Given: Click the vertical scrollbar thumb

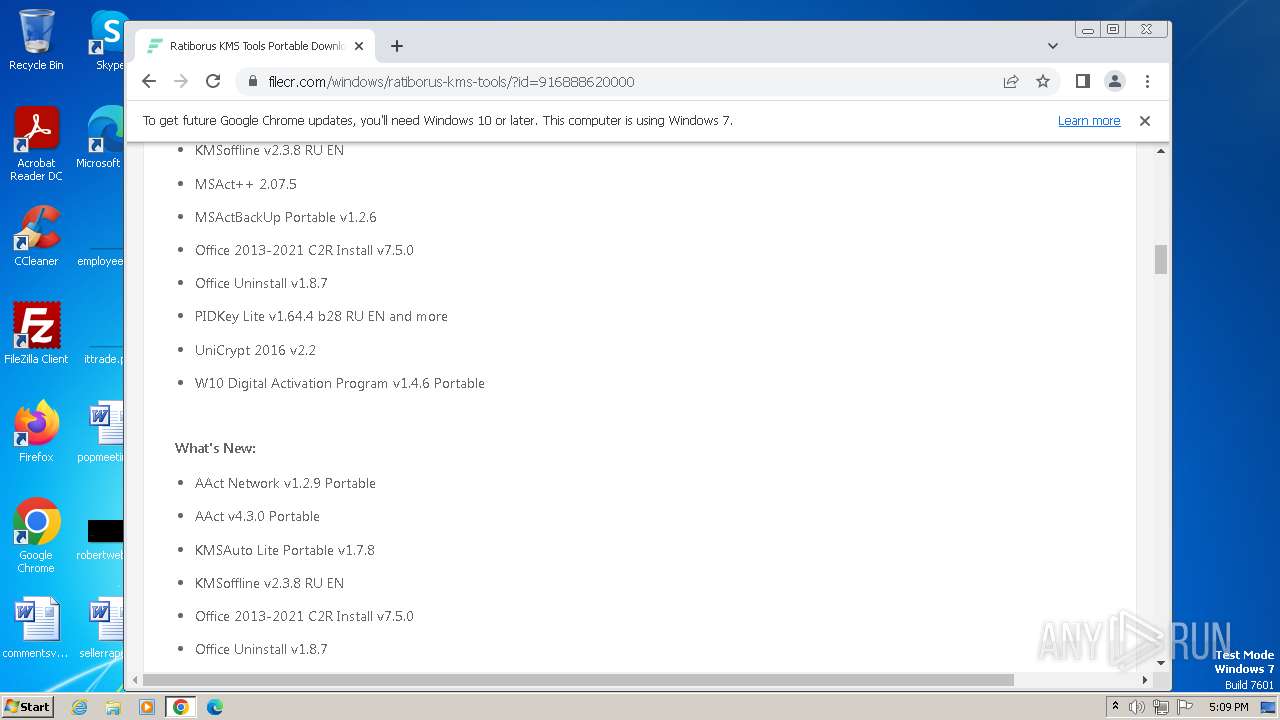Looking at the screenshot, I should pos(1161,259).
